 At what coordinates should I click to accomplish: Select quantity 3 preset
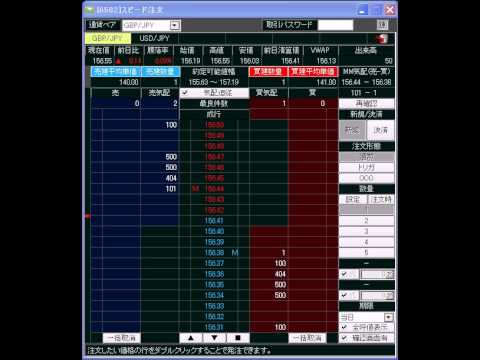pos(366,231)
